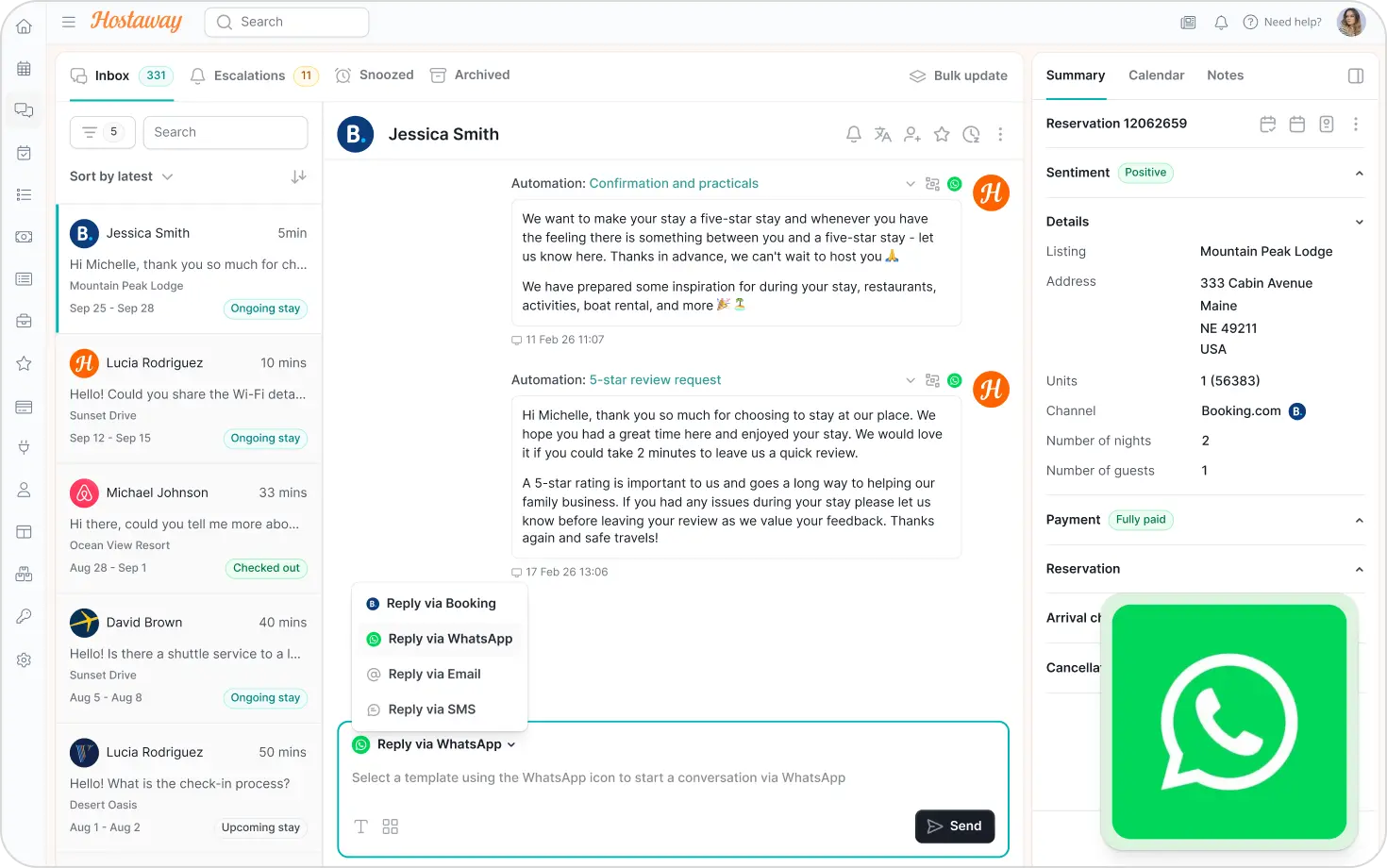Image resolution: width=1387 pixels, height=868 pixels.
Task: Click Need help? link
Action: coord(1282,23)
